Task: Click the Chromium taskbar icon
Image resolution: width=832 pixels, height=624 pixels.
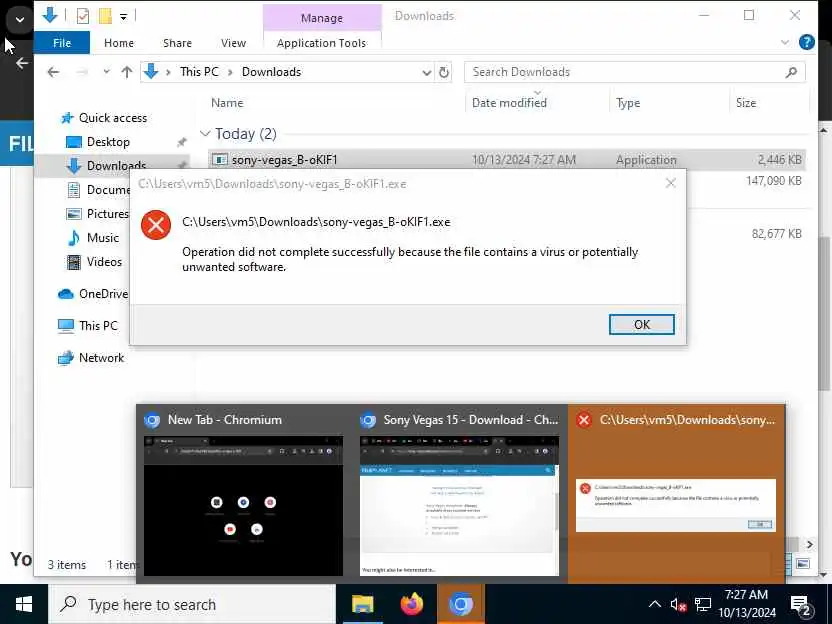Action: pos(461,604)
